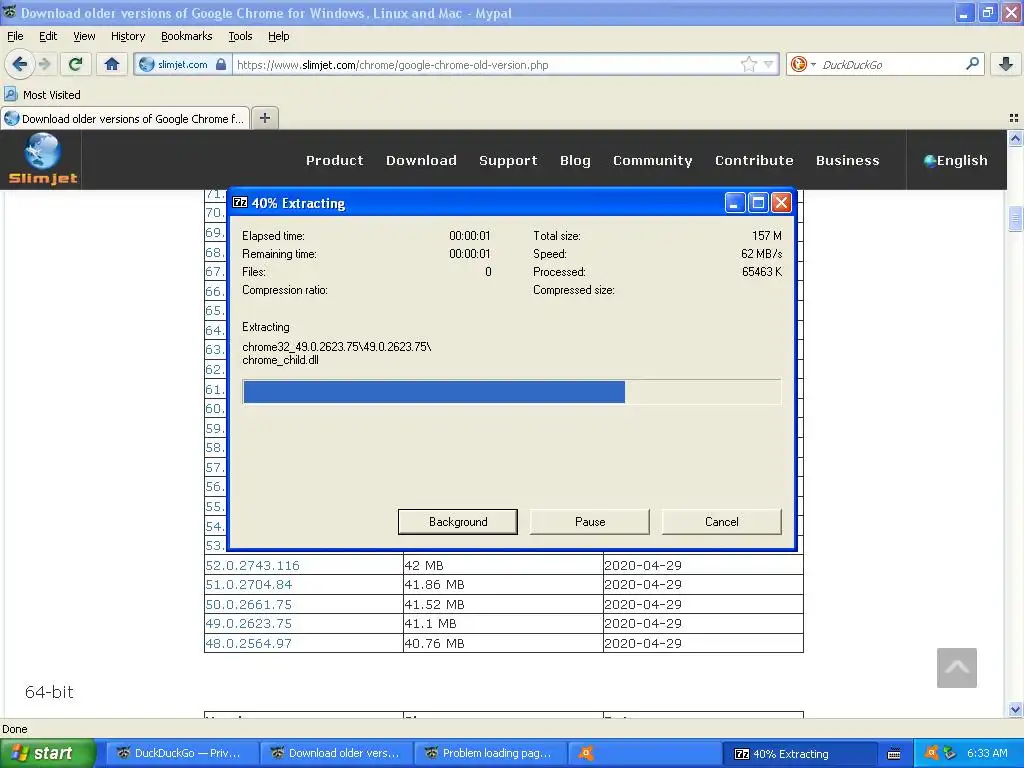Screen dimensions: 1024x768
Task: Click the scrollbar up arrow
Action: [x=1015, y=138]
